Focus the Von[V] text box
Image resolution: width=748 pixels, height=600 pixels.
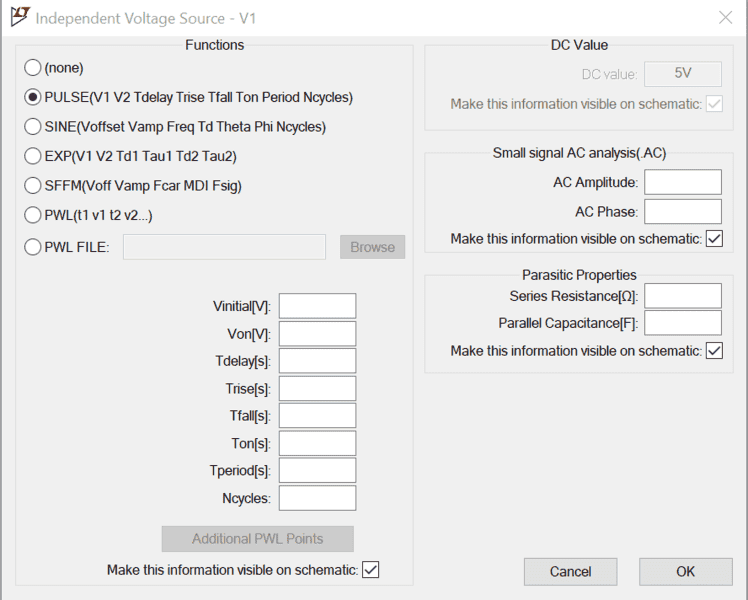pyautogui.click(x=317, y=334)
